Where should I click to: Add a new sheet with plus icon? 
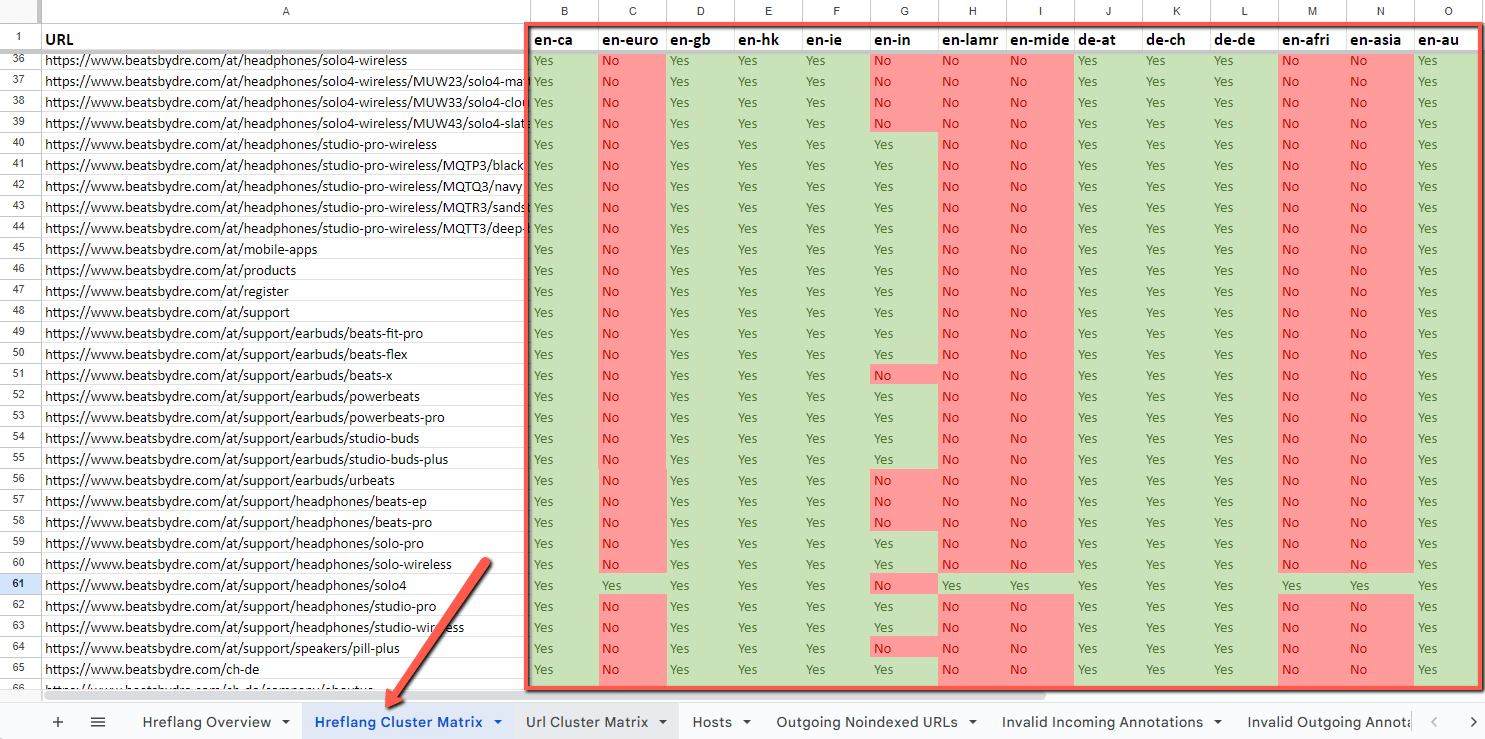tap(57, 722)
